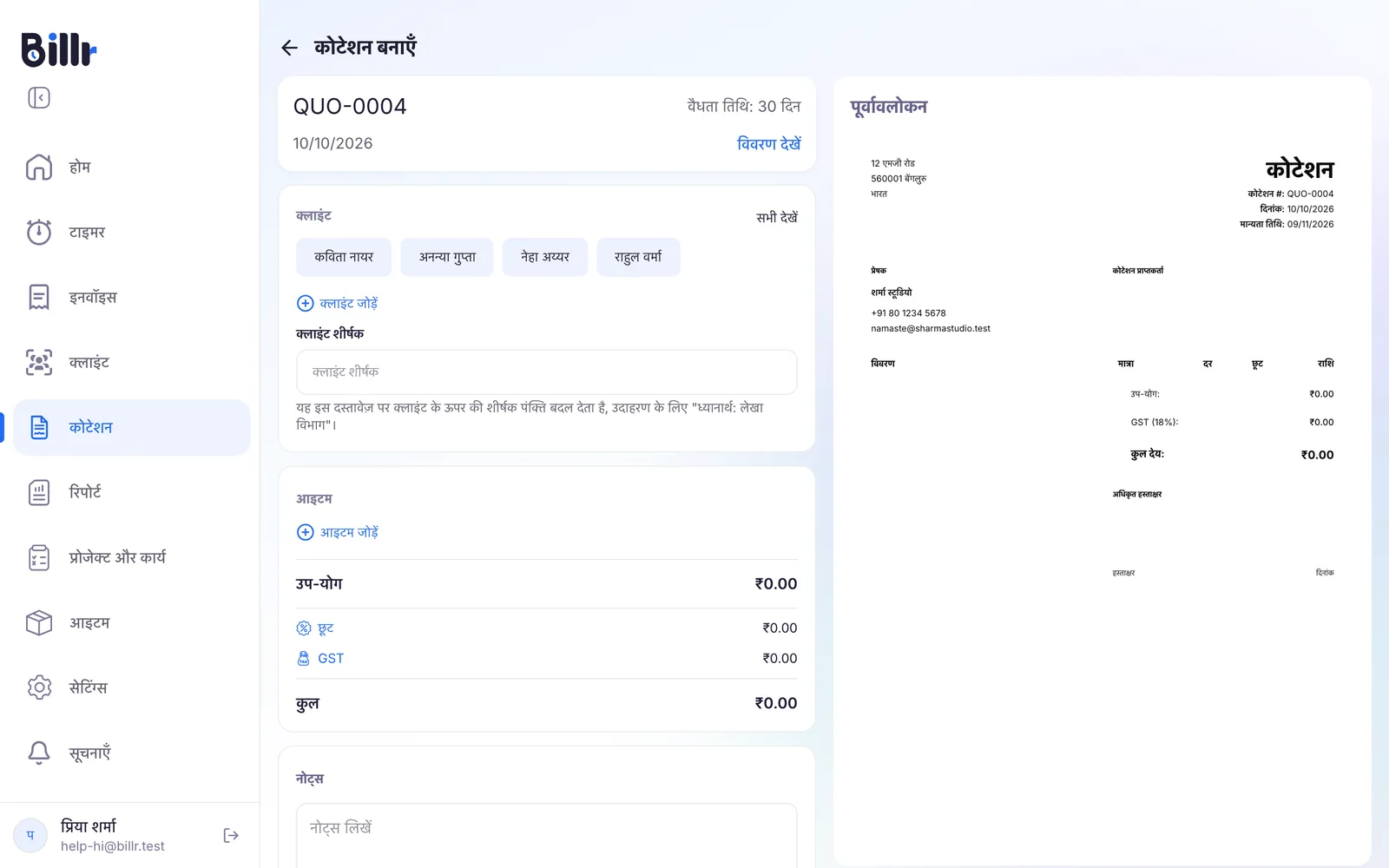Click the वैधता तिथि: 30 दिन text
The height and width of the screenshot is (868, 1389).
coord(744,106)
